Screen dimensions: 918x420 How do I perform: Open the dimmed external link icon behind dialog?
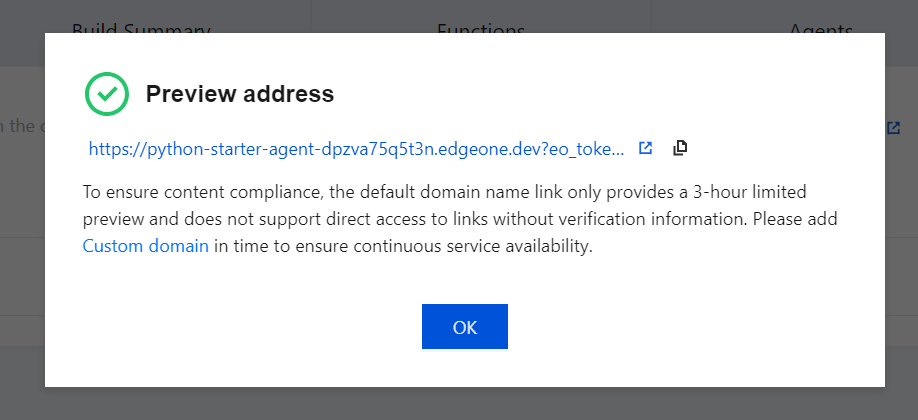tap(893, 128)
